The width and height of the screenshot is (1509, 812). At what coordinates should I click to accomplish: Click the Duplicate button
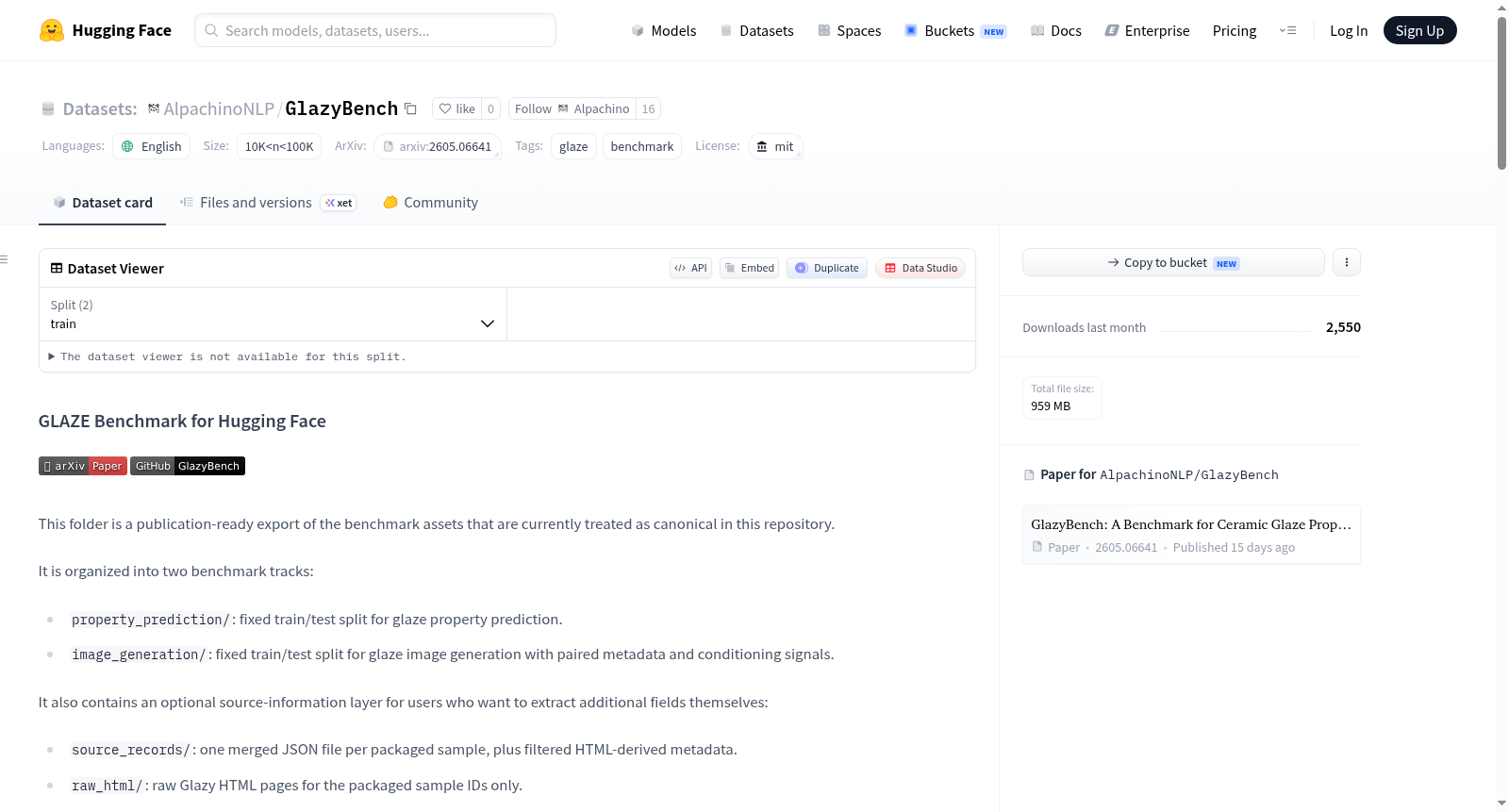[x=827, y=268]
